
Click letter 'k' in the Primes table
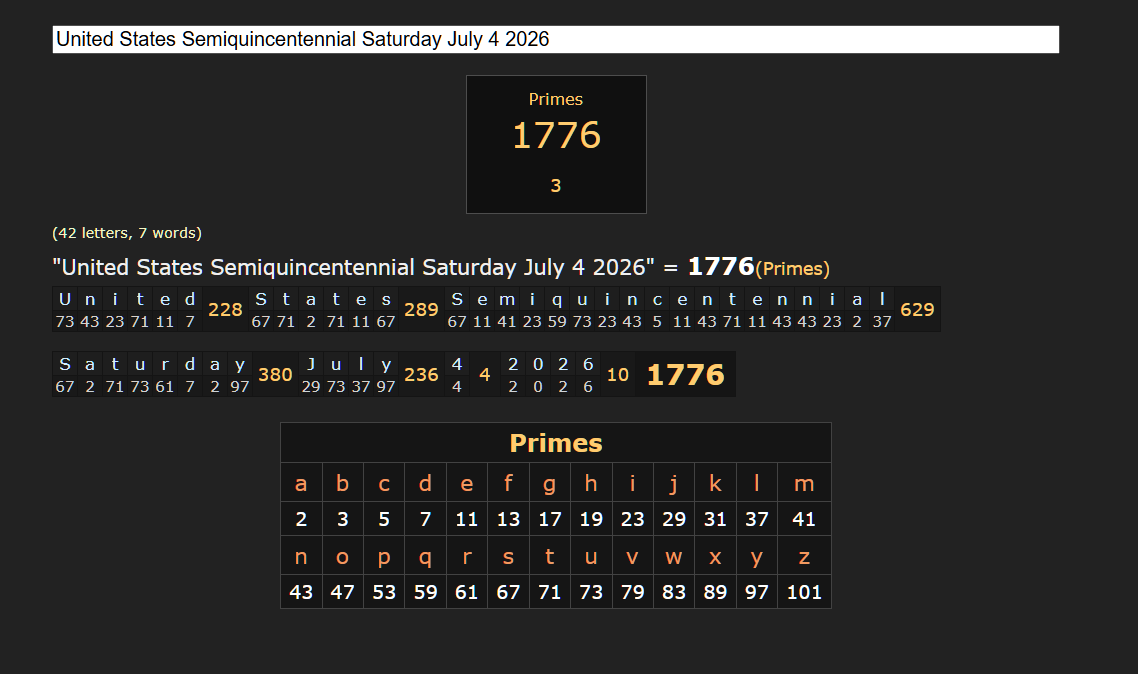click(715, 483)
